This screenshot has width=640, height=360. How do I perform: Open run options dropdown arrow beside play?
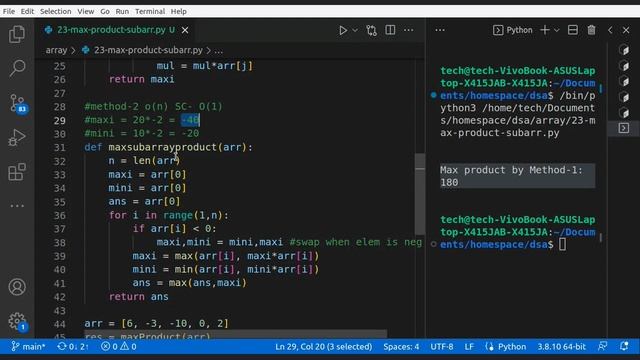355,30
